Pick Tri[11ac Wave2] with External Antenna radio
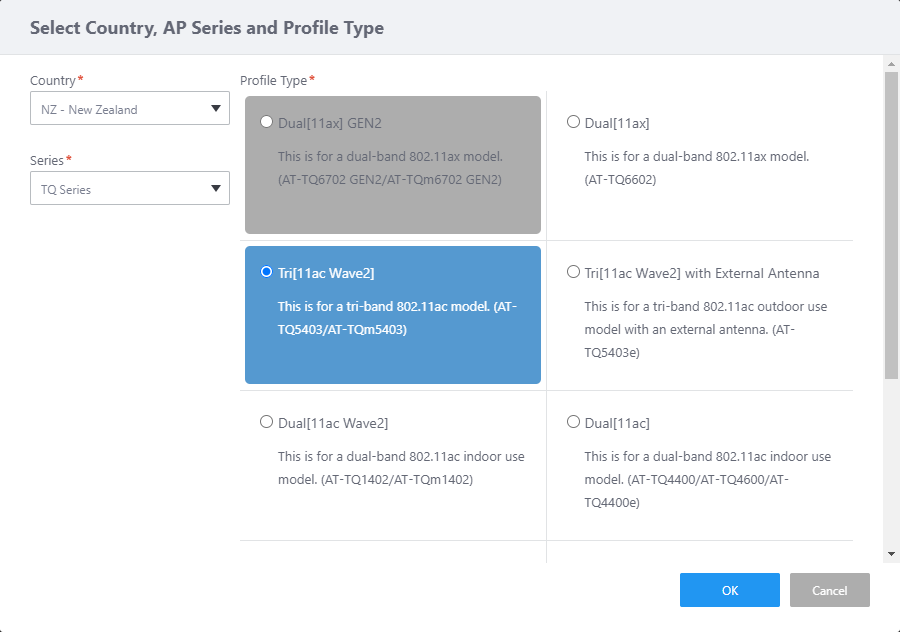Screen dimensions: 900x632 tap(573, 272)
